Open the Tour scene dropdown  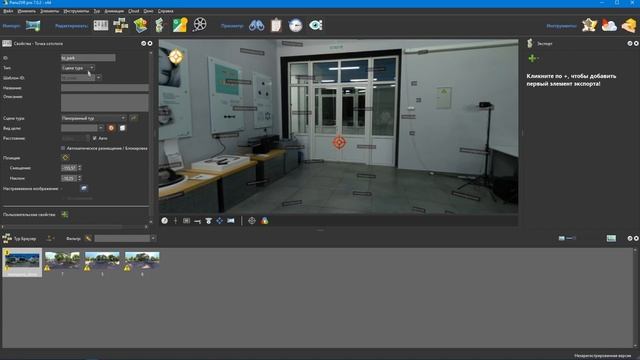click(93, 118)
